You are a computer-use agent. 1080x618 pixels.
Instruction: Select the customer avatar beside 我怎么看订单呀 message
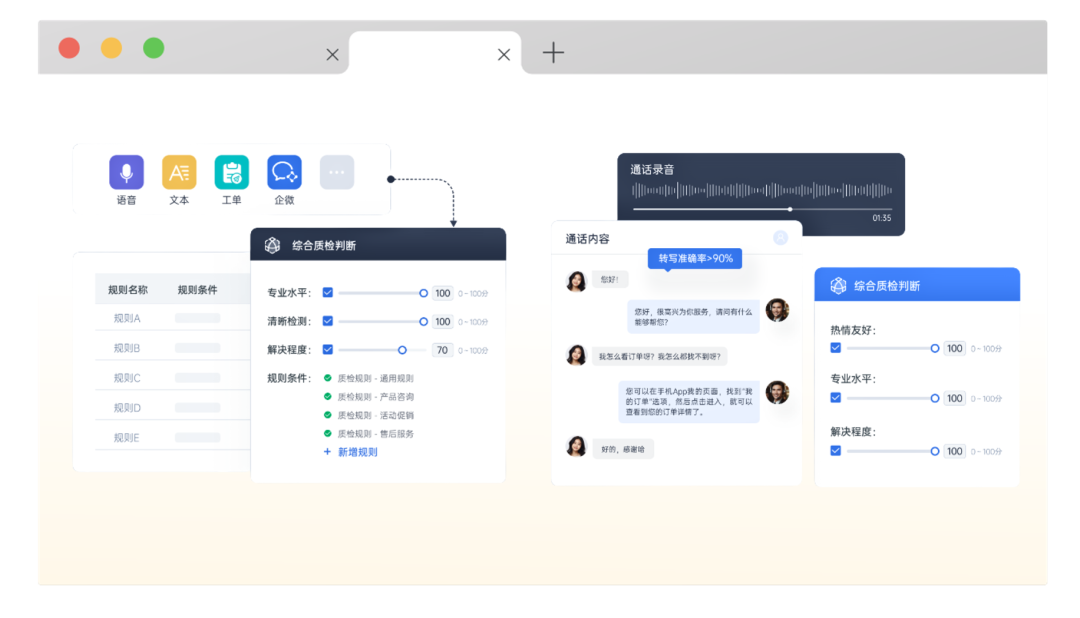576,355
